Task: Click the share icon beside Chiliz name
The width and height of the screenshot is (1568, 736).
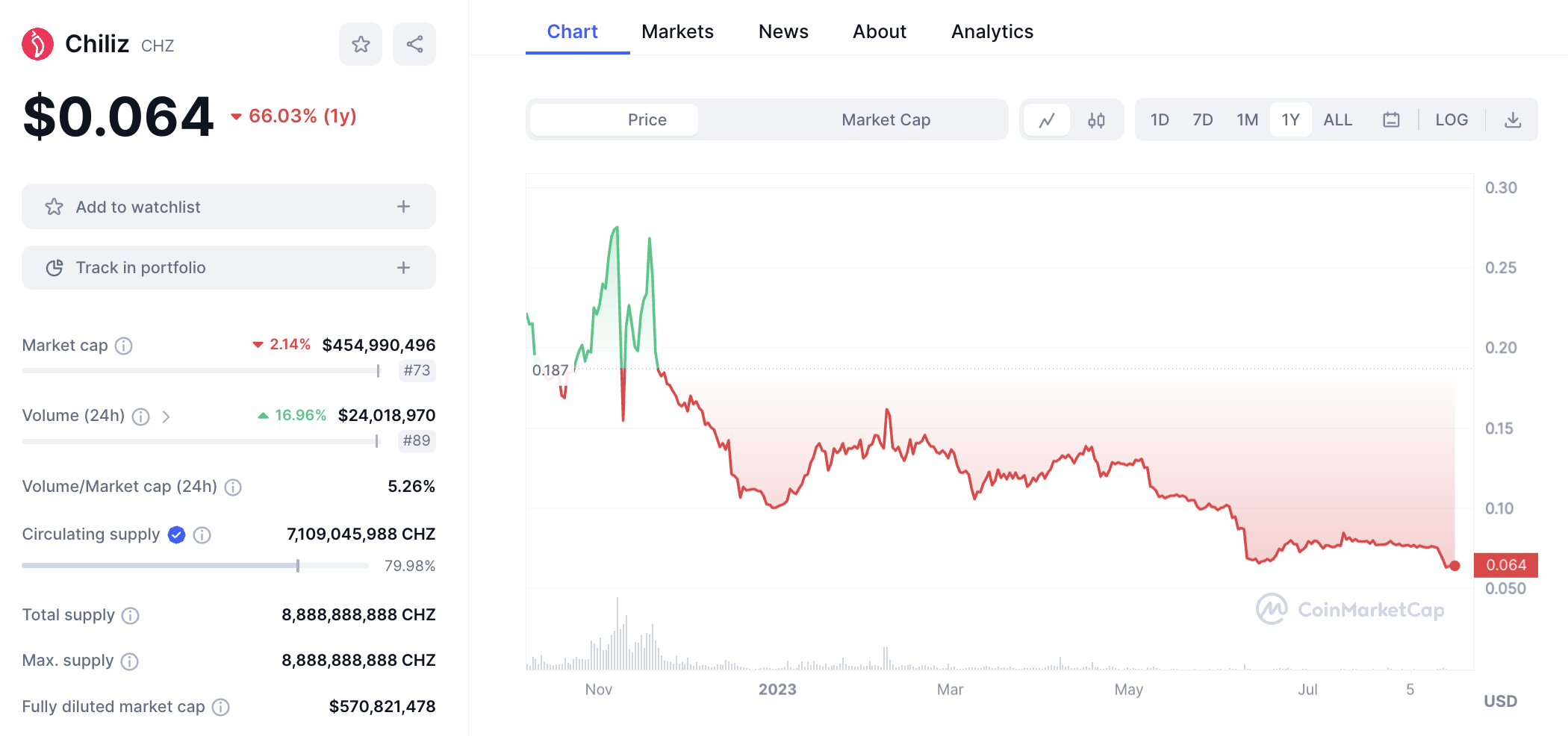Action: tap(414, 44)
